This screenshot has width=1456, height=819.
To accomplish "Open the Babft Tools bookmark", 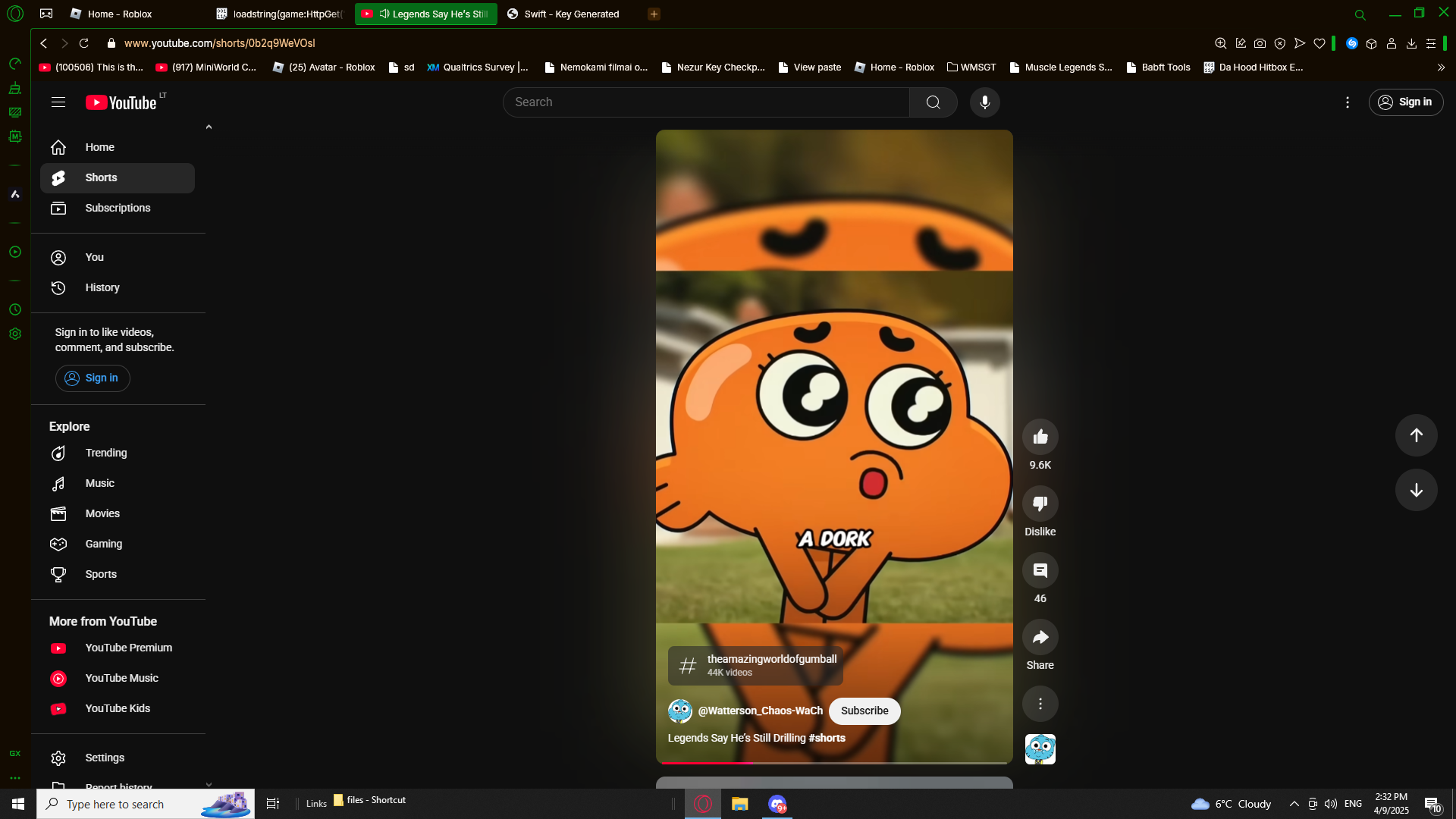I will coord(1158,67).
